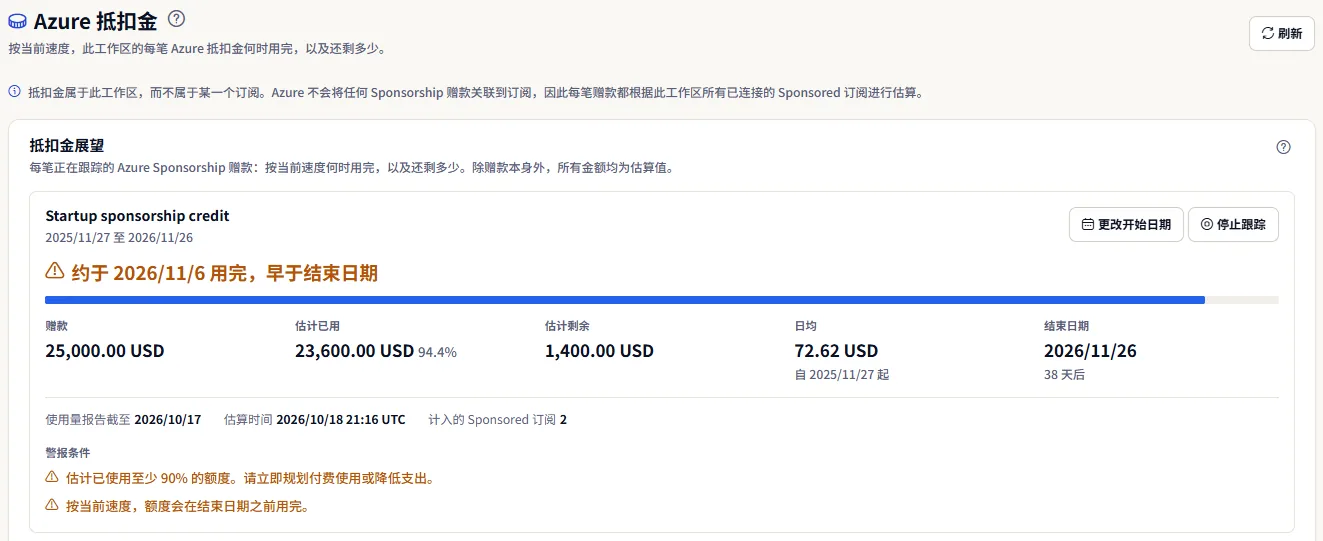Click the daily average 72.62 USD
Viewport: 1323px width, 541px height.
[x=836, y=351]
